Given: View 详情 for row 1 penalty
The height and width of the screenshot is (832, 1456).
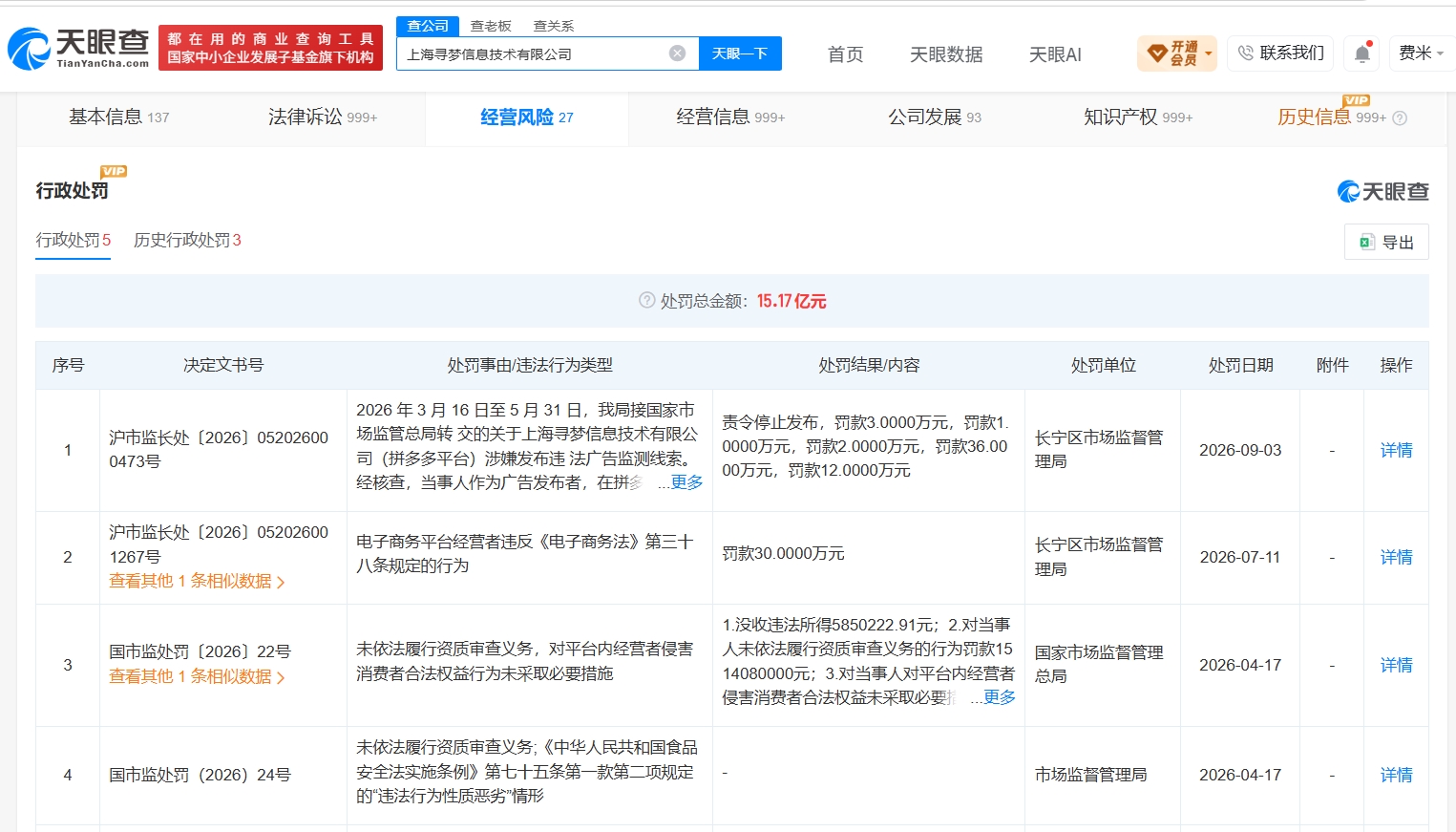Looking at the screenshot, I should [1396, 450].
